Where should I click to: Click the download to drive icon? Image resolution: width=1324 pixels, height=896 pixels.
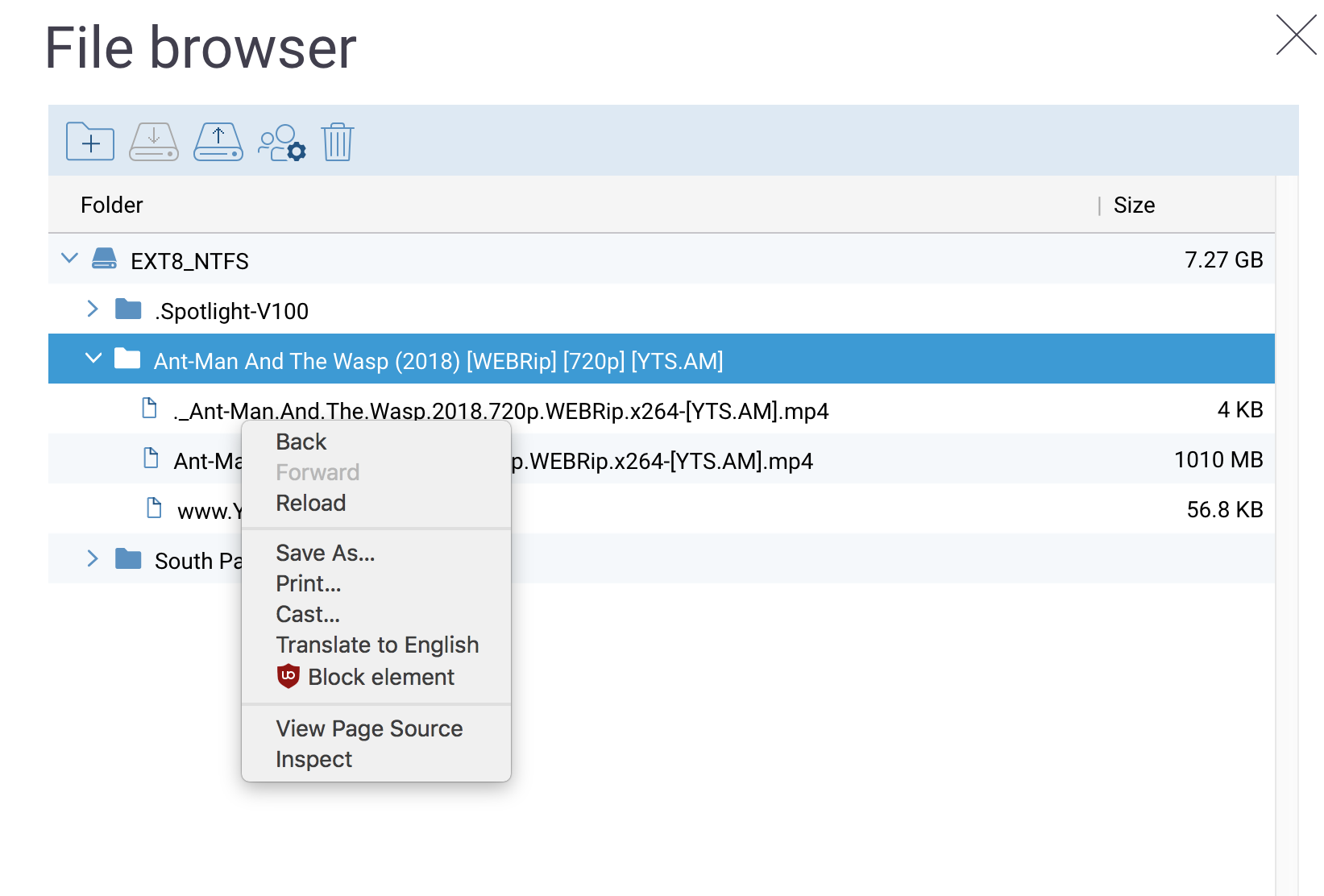click(x=154, y=142)
